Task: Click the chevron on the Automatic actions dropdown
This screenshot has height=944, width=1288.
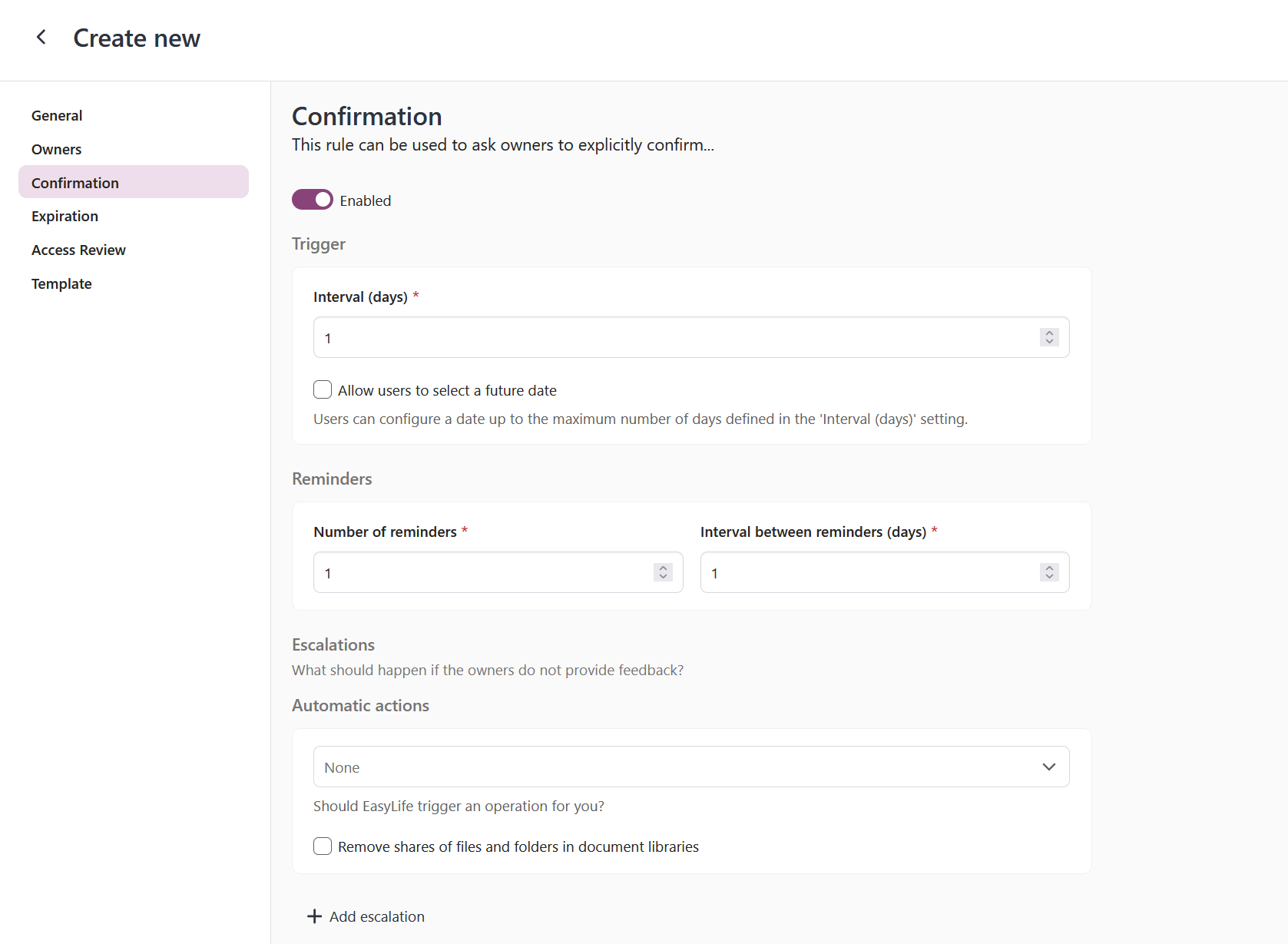Action: point(1048,767)
